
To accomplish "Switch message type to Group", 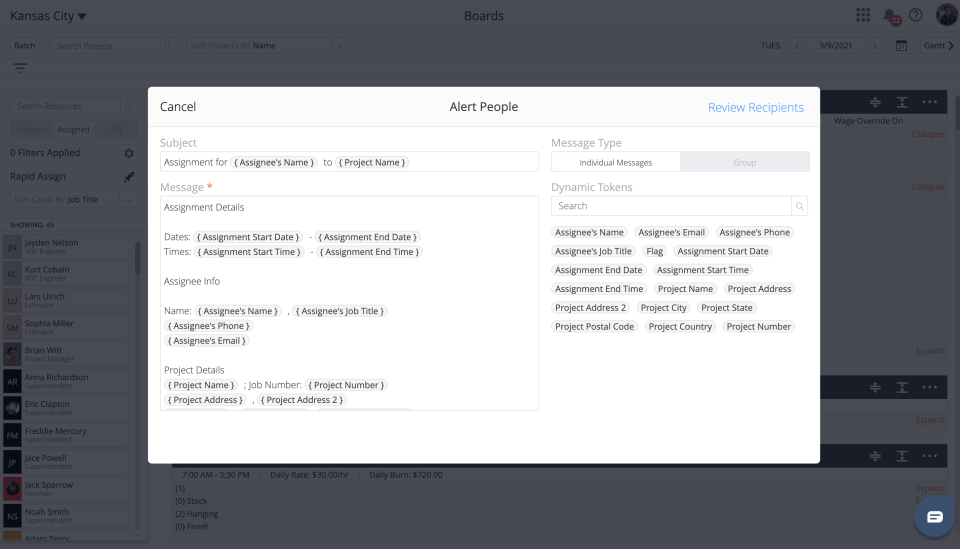I will click(x=744, y=162).
